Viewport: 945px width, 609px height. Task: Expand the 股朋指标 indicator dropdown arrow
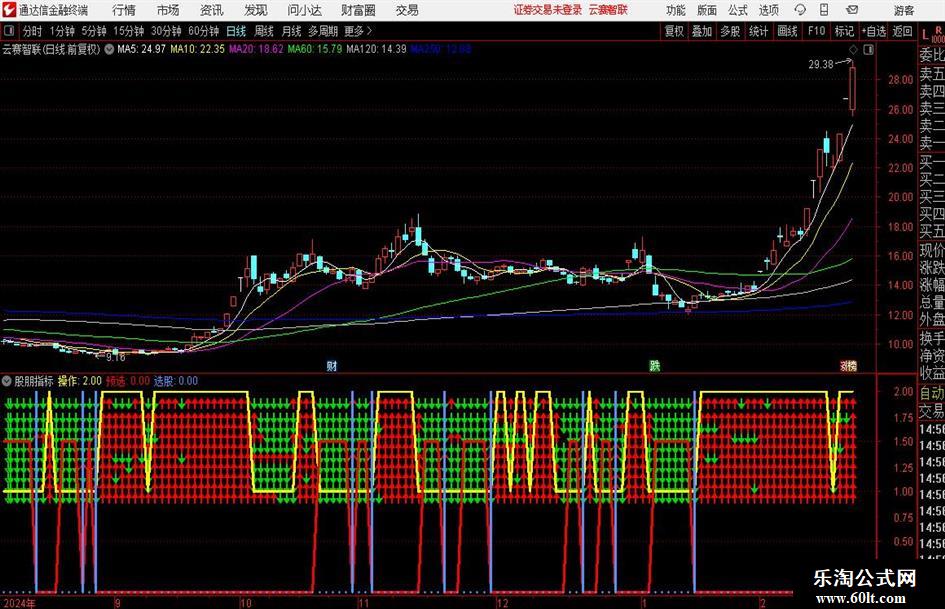pos(7,381)
